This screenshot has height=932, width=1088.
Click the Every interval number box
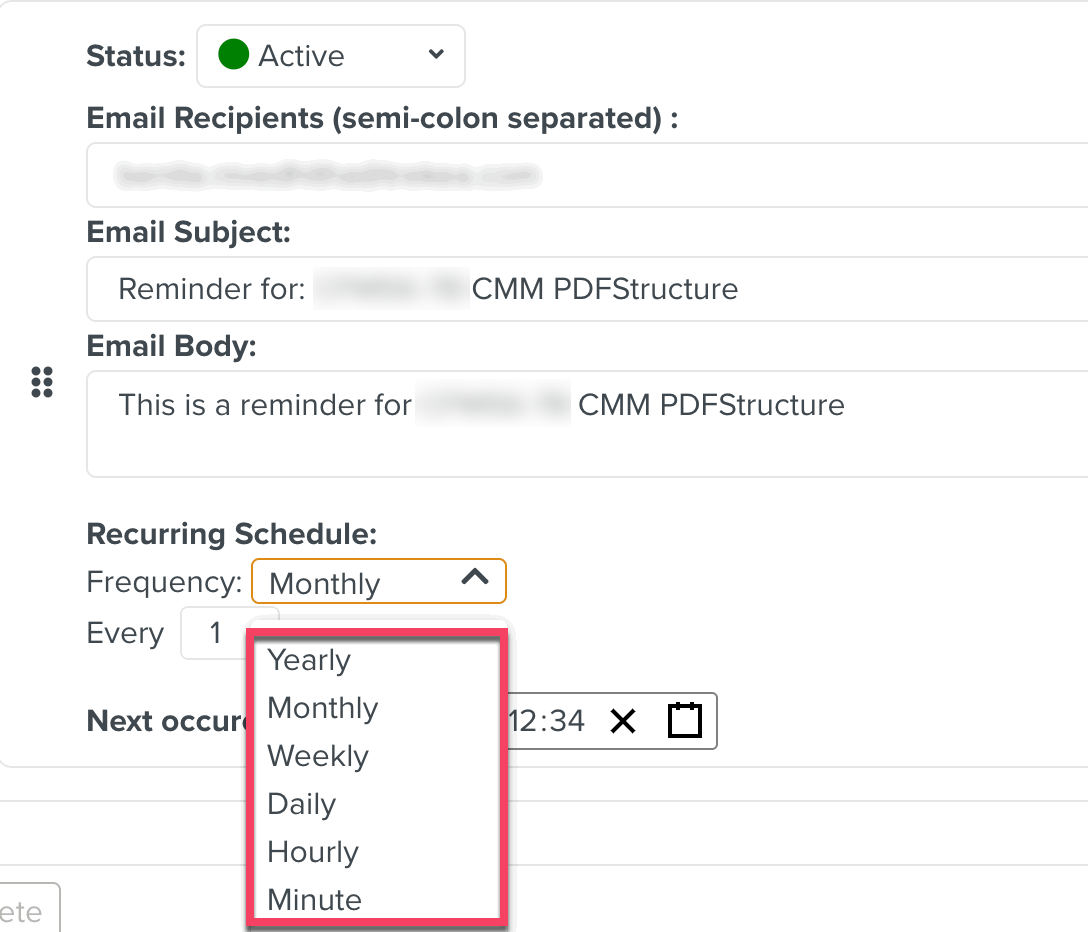click(215, 633)
